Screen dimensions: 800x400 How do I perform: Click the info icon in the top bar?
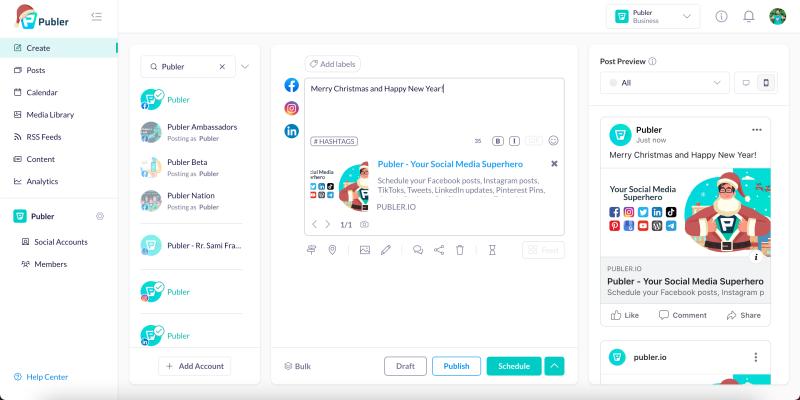pyautogui.click(x=721, y=16)
